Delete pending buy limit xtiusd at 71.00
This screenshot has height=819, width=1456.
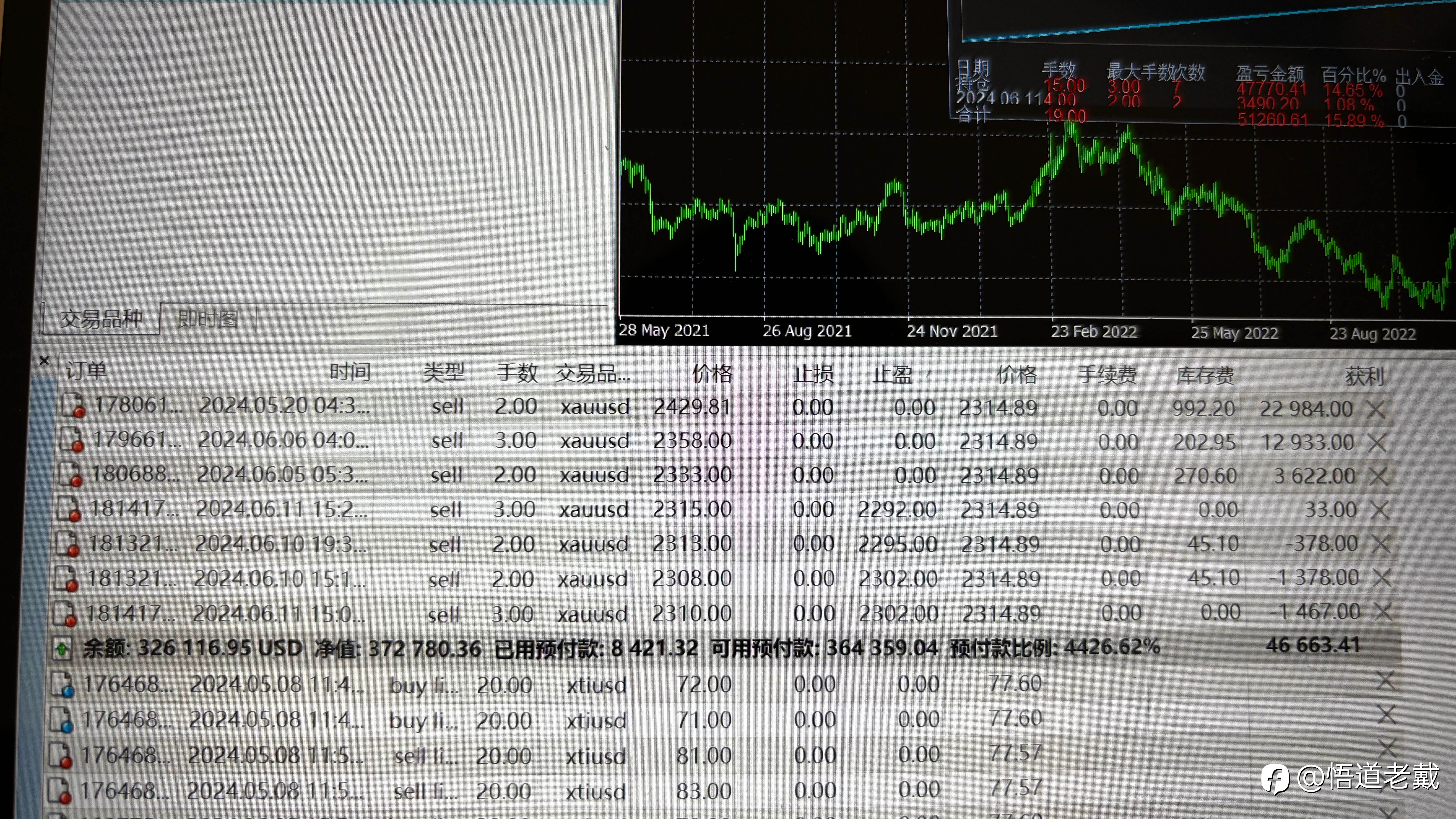(1386, 715)
